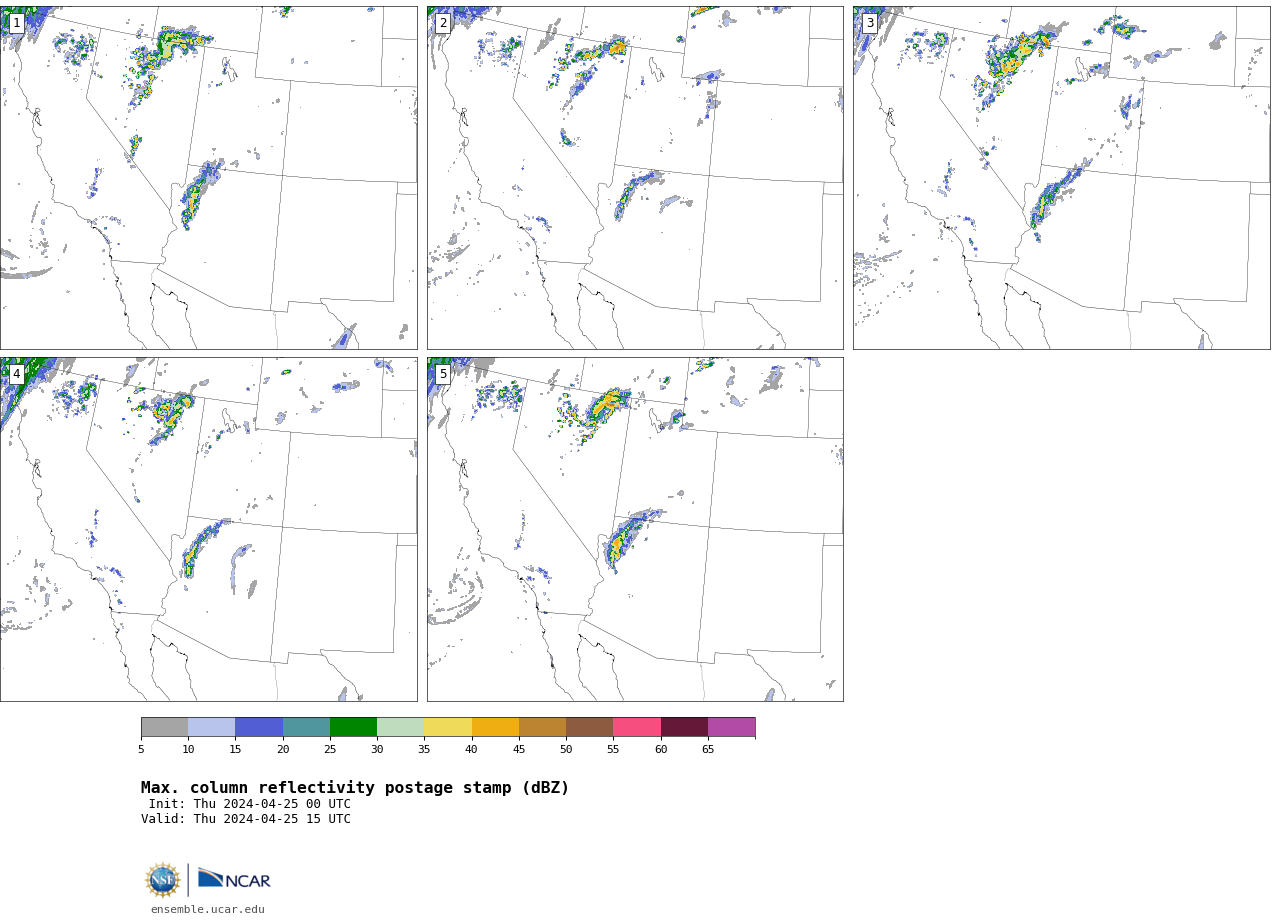The height and width of the screenshot is (920, 1280).
Task: Click the 'Valid: Thu 2024-04-25 15 UTC' text
Action: [x=246, y=819]
